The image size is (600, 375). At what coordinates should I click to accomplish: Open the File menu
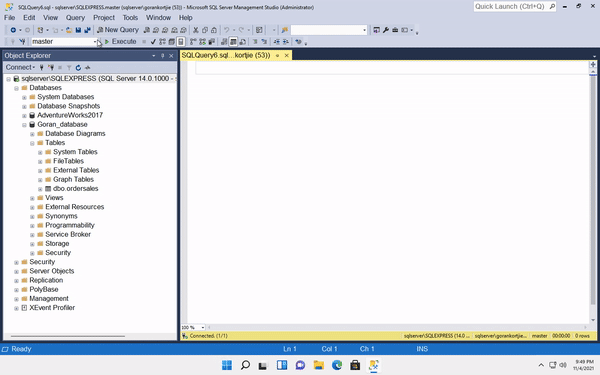coord(10,18)
